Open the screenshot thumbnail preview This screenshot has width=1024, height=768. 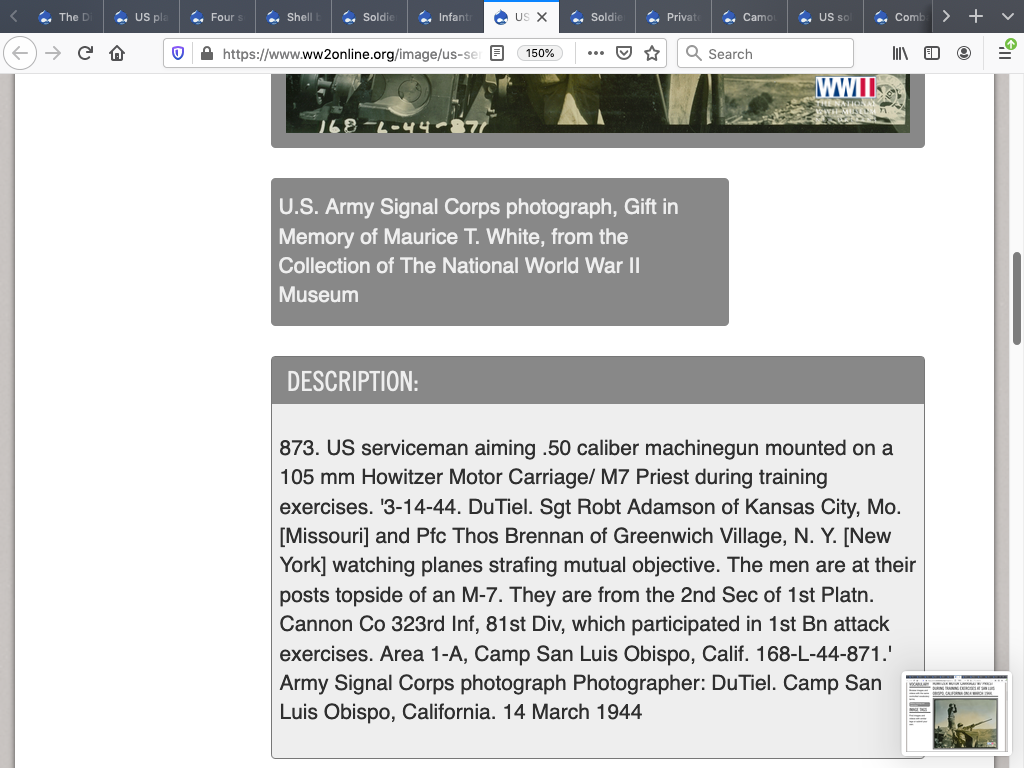click(x=957, y=713)
